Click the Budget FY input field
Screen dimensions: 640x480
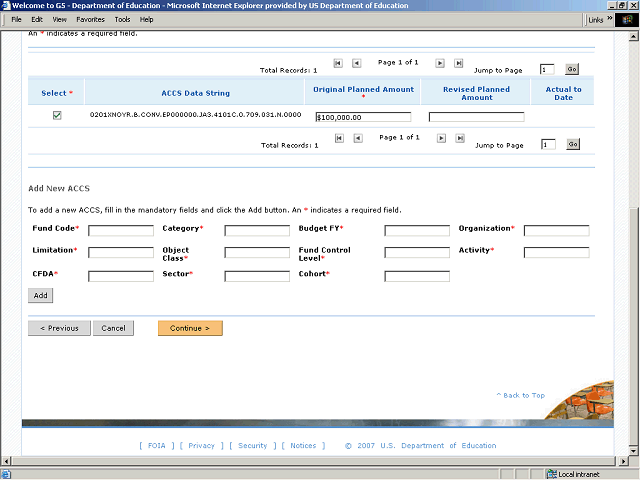pos(417,231)
